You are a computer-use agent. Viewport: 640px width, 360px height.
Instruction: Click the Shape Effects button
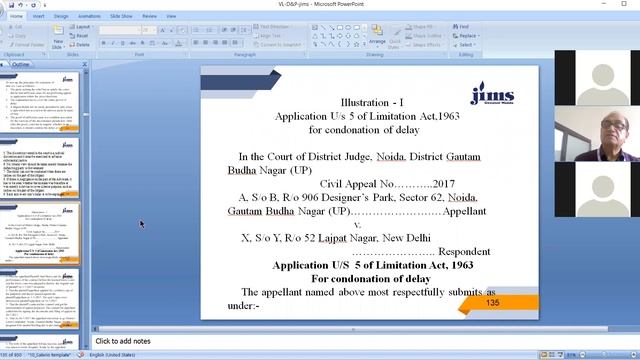coord(424,45)
